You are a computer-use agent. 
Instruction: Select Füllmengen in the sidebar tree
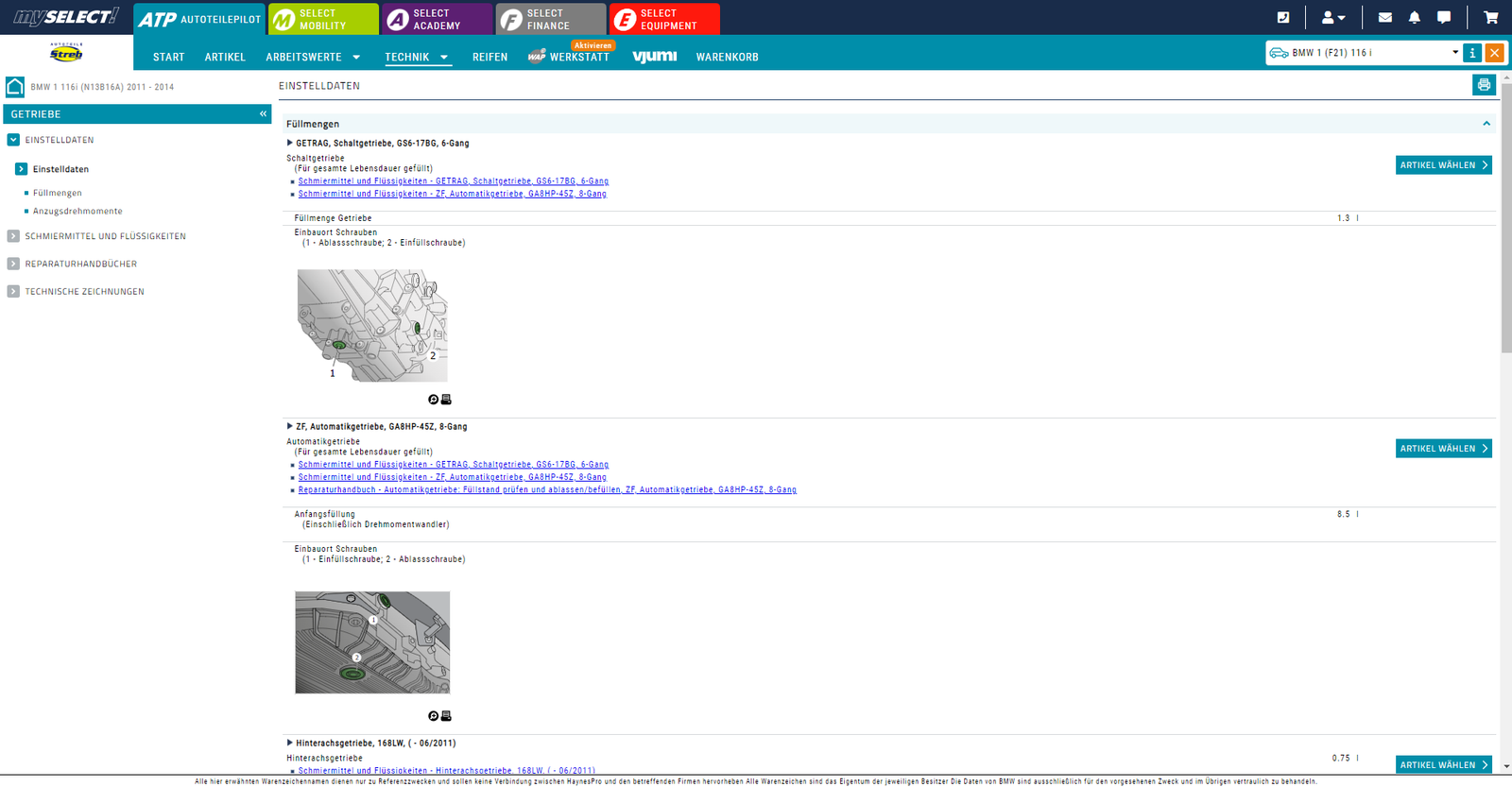coord(58,193)
